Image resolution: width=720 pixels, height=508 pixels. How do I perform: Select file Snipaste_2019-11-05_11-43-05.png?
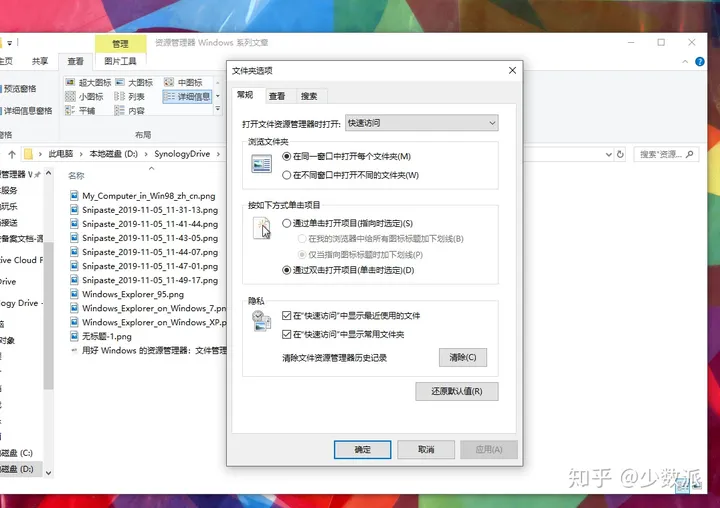[145, 238]
